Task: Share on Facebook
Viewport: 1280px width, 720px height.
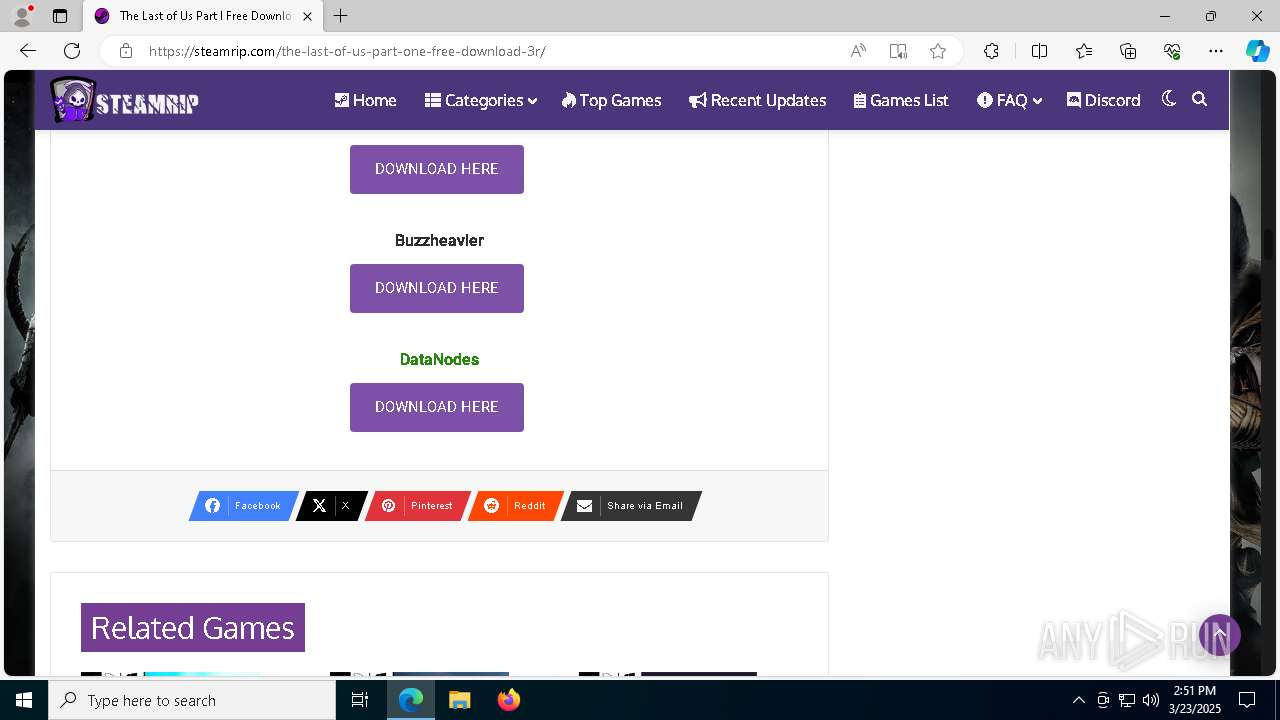Action: click(244, 506)
